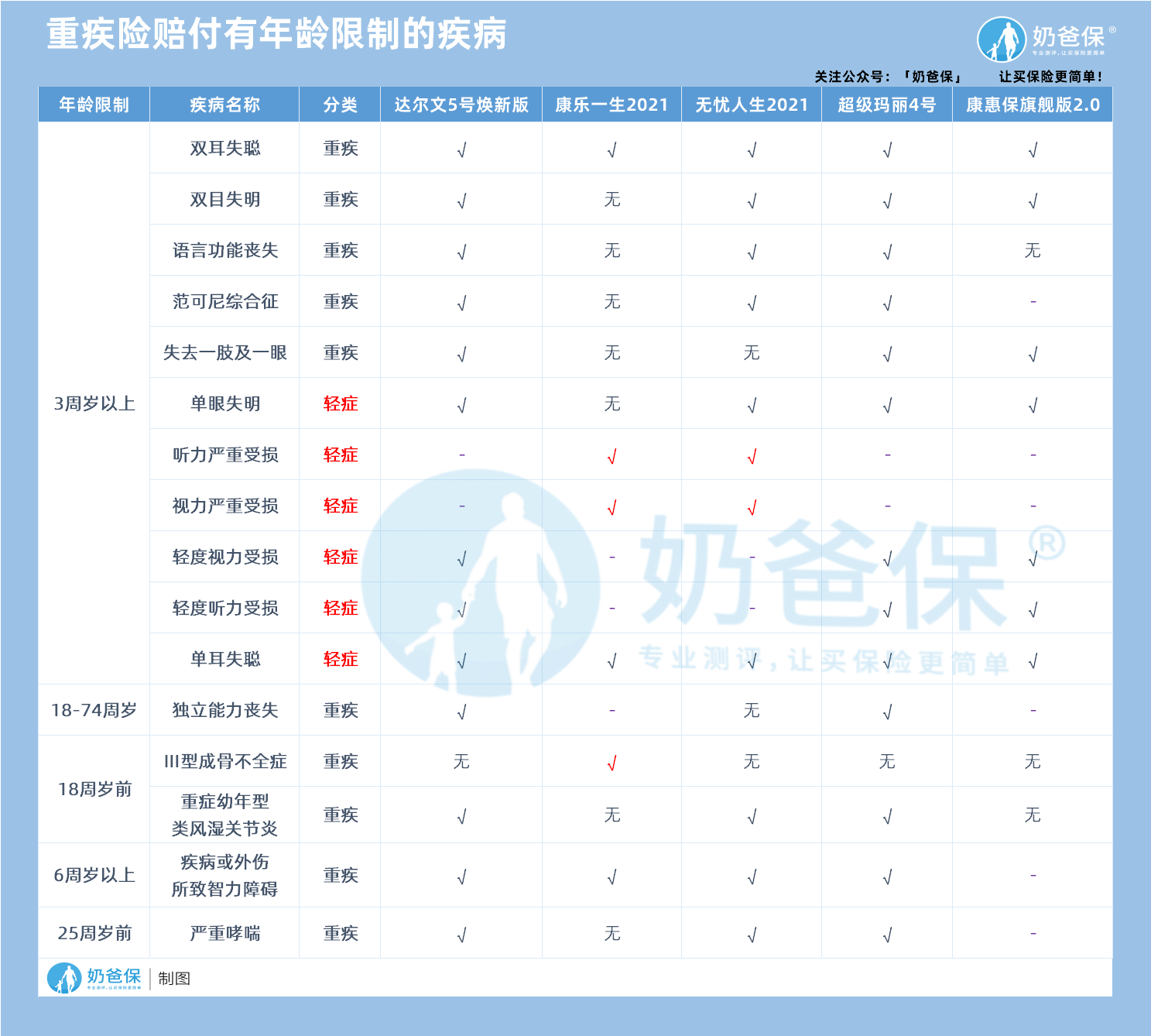
Task: Click the 重疾 label for 双耳失聪
Action: [x=341, y=148]
